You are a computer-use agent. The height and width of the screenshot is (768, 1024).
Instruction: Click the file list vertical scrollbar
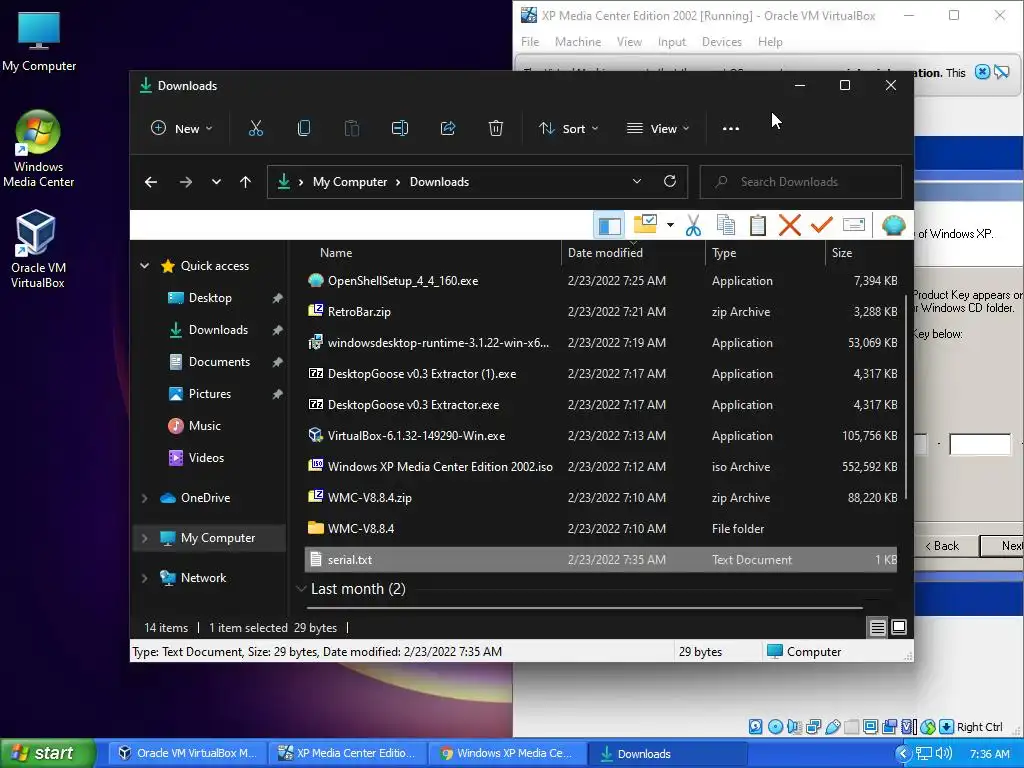click(x=905, y=398)
